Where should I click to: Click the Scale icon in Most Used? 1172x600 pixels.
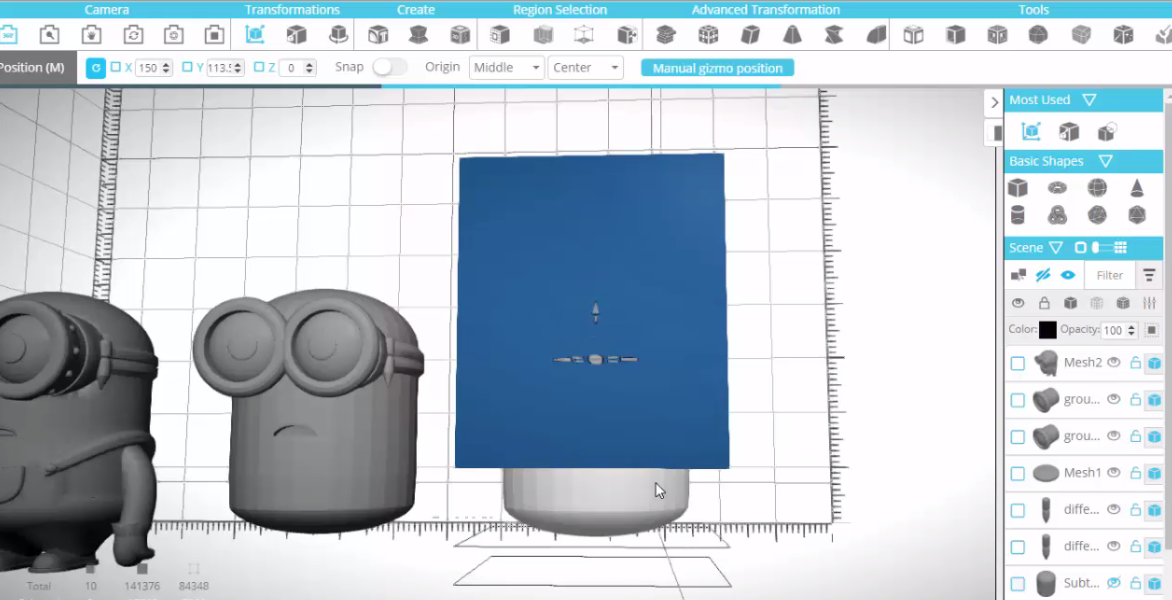point(1069,132)
